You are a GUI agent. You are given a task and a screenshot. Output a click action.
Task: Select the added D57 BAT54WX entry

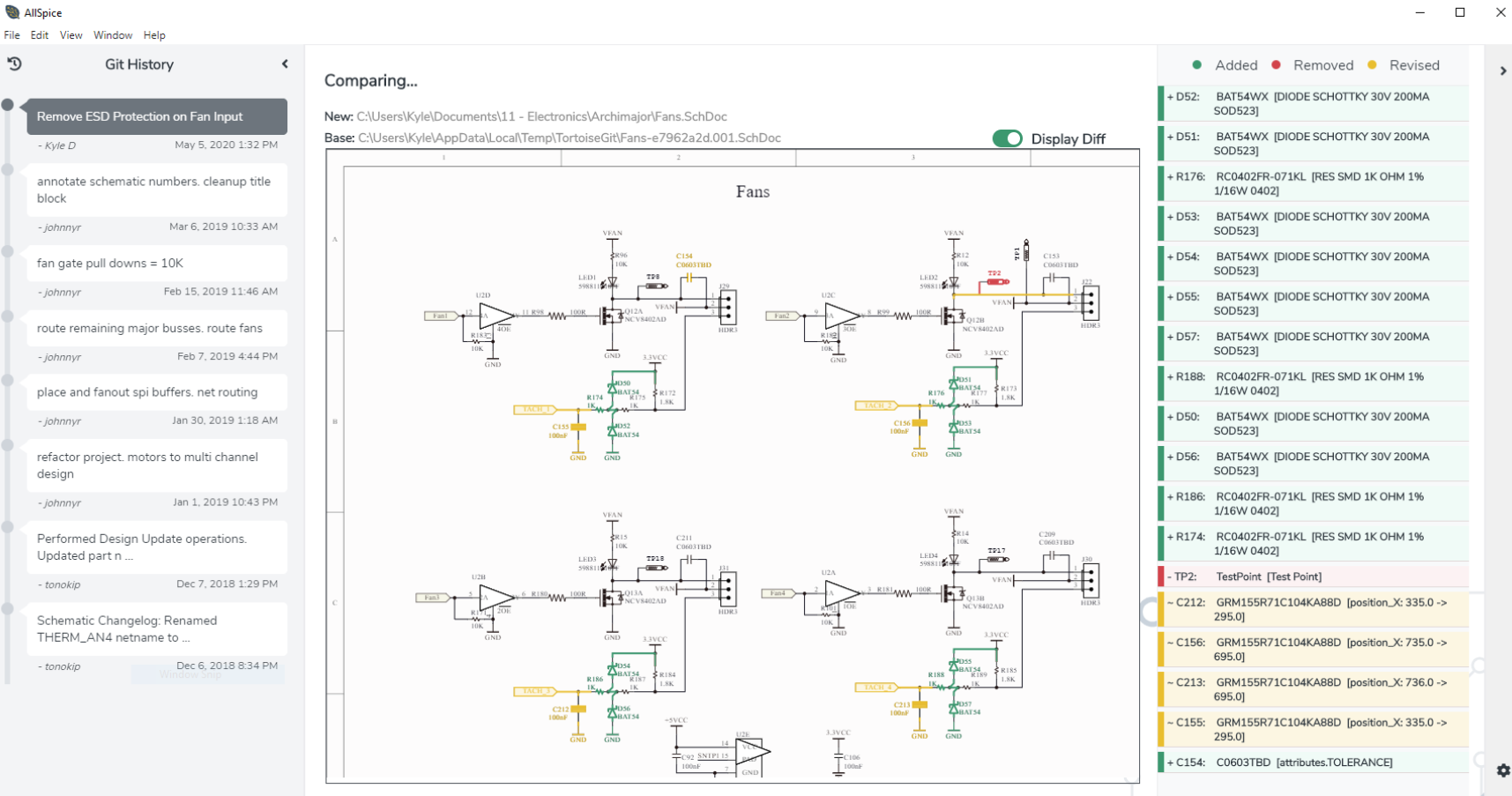[x=1314, y=343]
